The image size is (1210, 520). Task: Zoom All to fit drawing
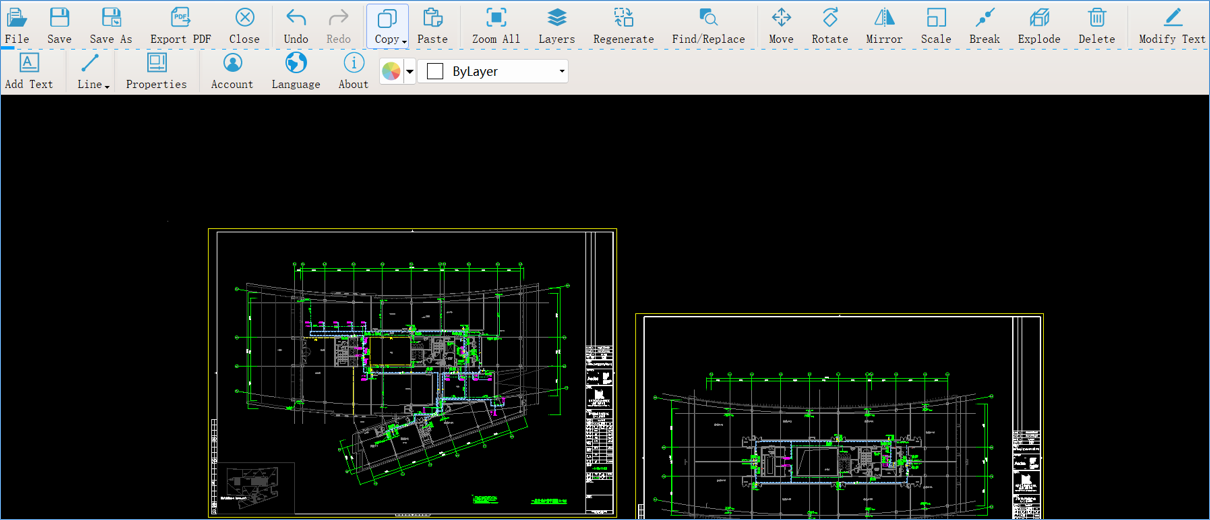click(496, 26)
